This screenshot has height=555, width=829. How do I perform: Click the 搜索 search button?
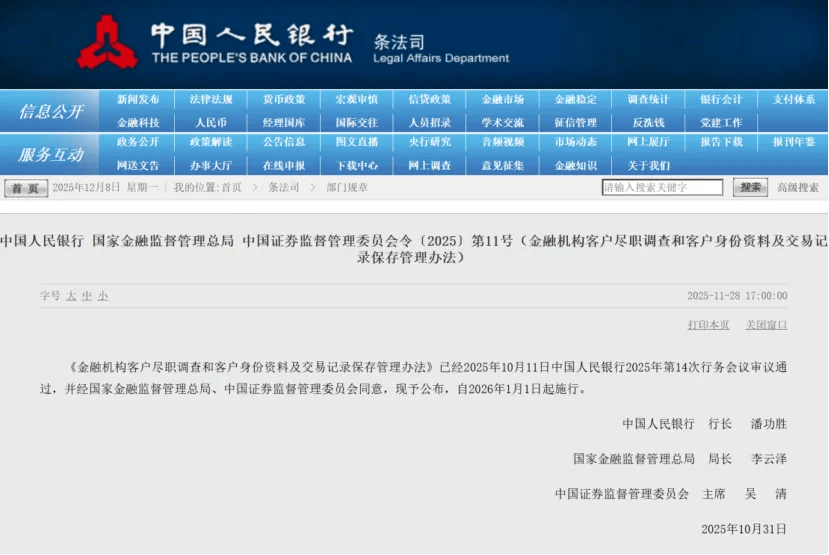pyautogui.click(x=750, y=187)
